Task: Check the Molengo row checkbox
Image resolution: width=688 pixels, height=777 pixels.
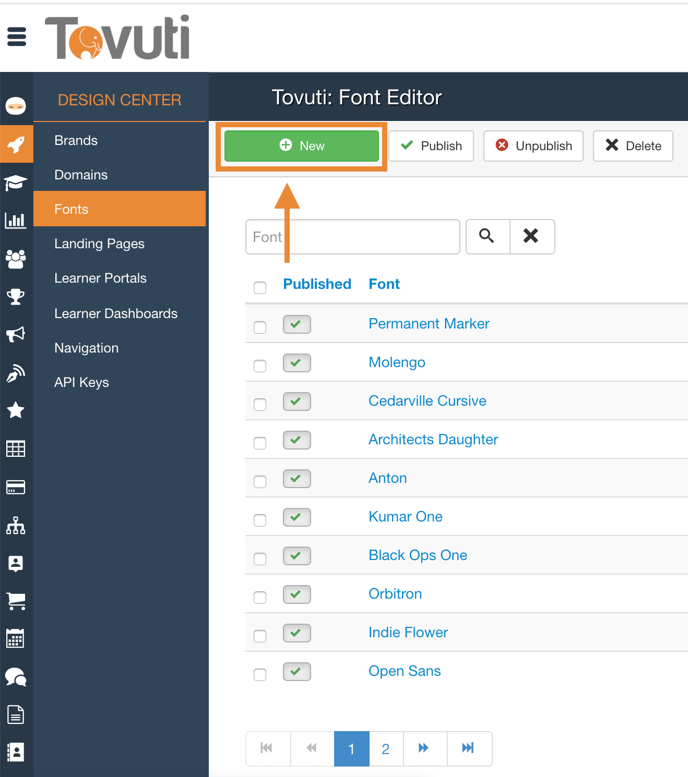Action: pos(260,366)
